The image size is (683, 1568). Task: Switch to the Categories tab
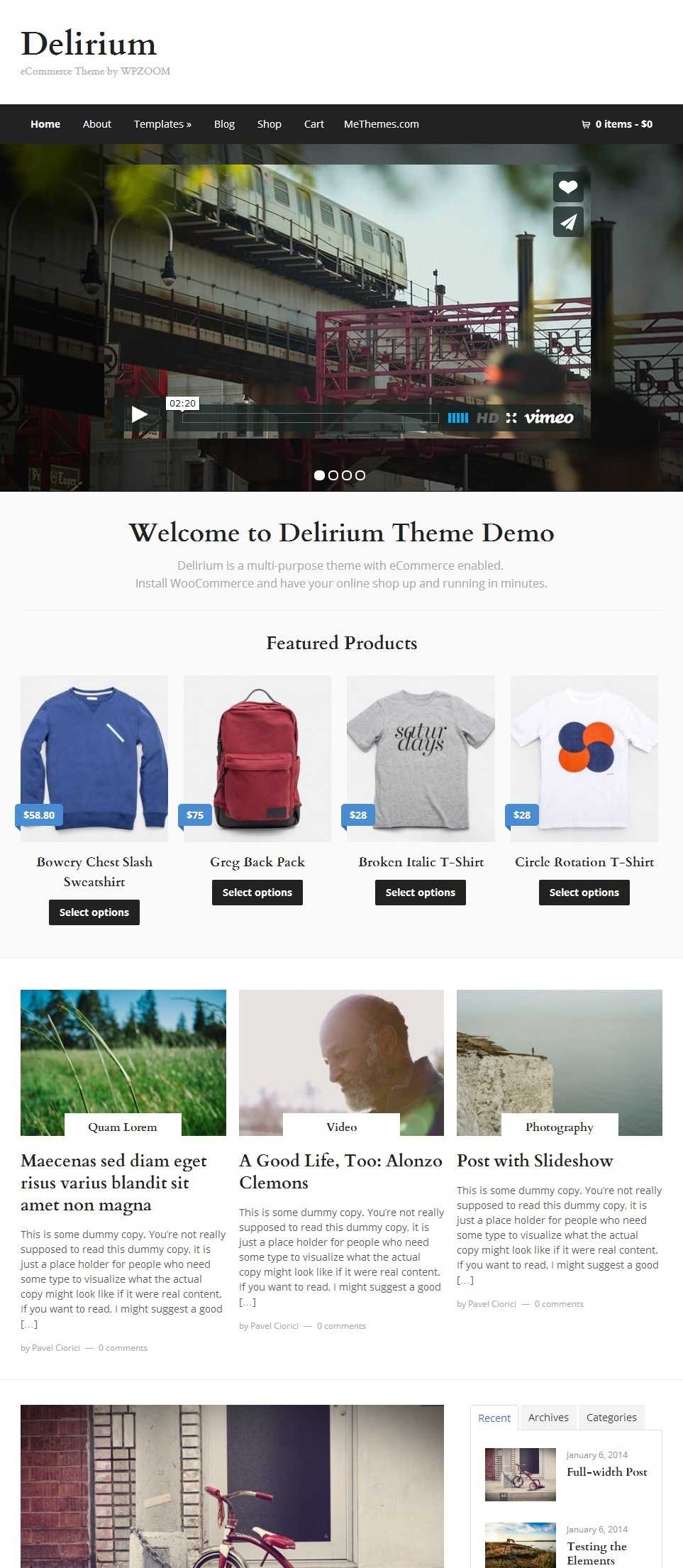[x=611, y=1418]
